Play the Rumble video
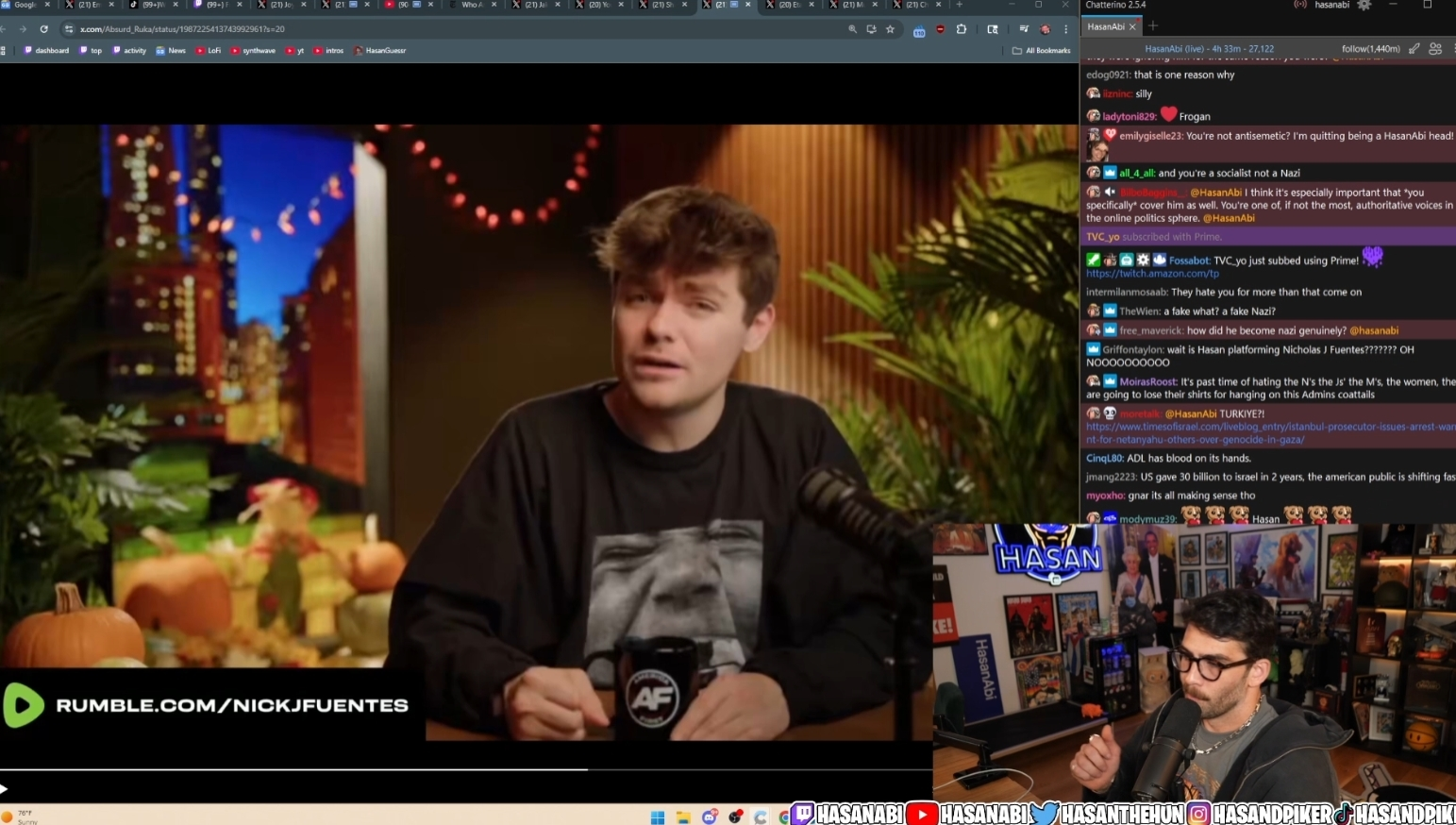Viewport: 1456px width, 825px height. click(x=4, y=789)
